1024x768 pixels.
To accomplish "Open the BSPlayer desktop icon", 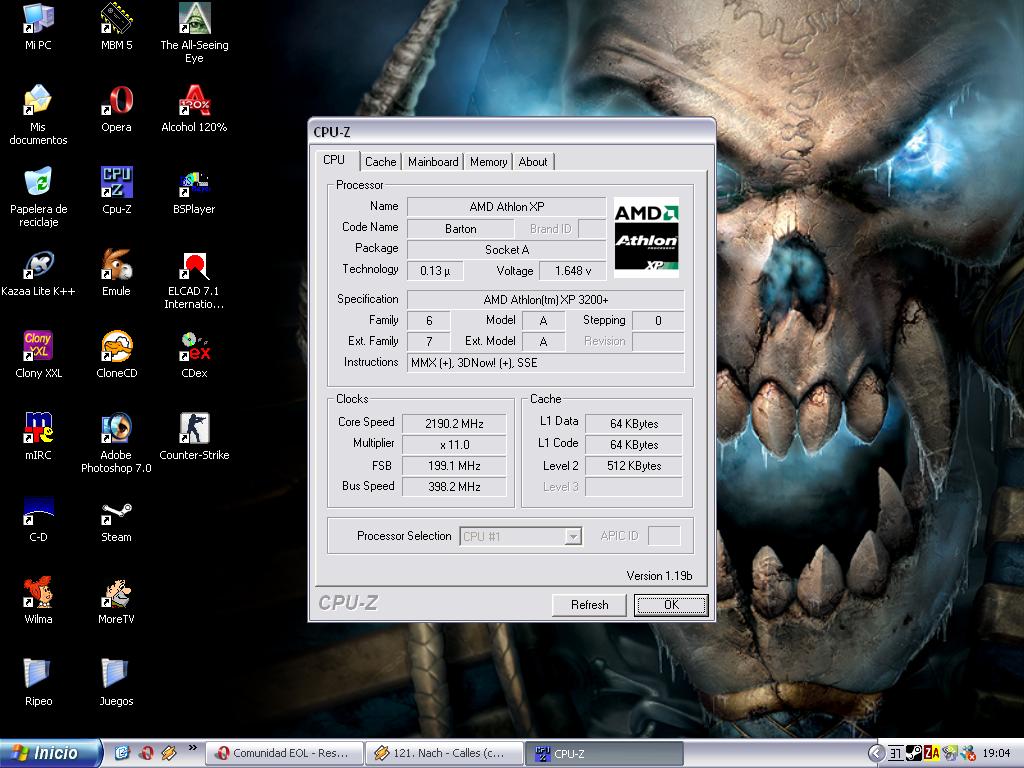I will point(194,183).
